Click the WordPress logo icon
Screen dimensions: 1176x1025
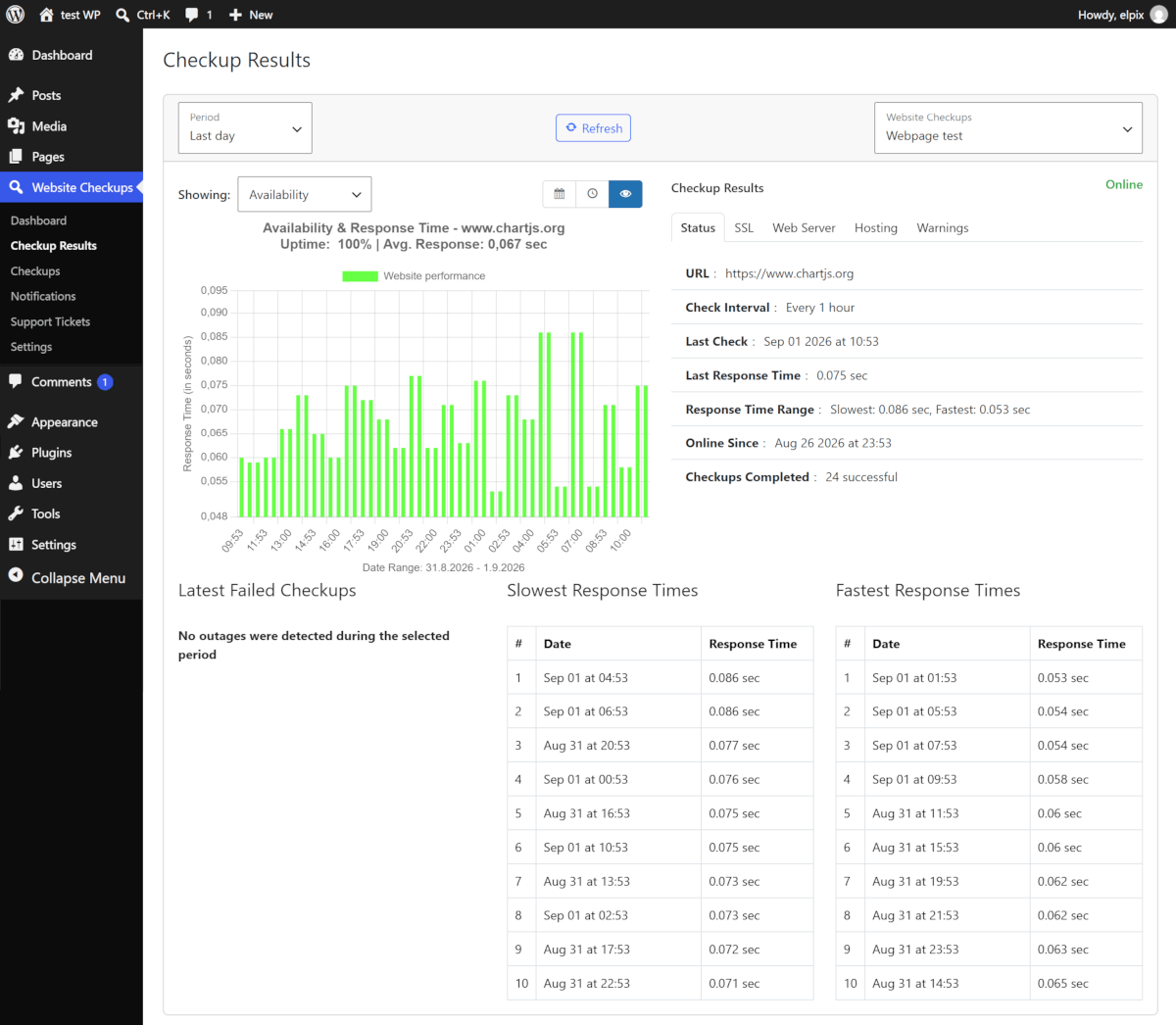15,15
